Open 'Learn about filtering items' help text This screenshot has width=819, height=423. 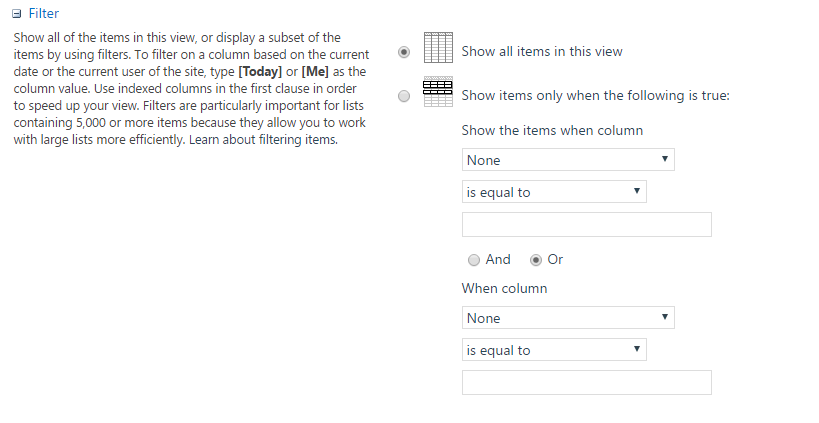263,140
